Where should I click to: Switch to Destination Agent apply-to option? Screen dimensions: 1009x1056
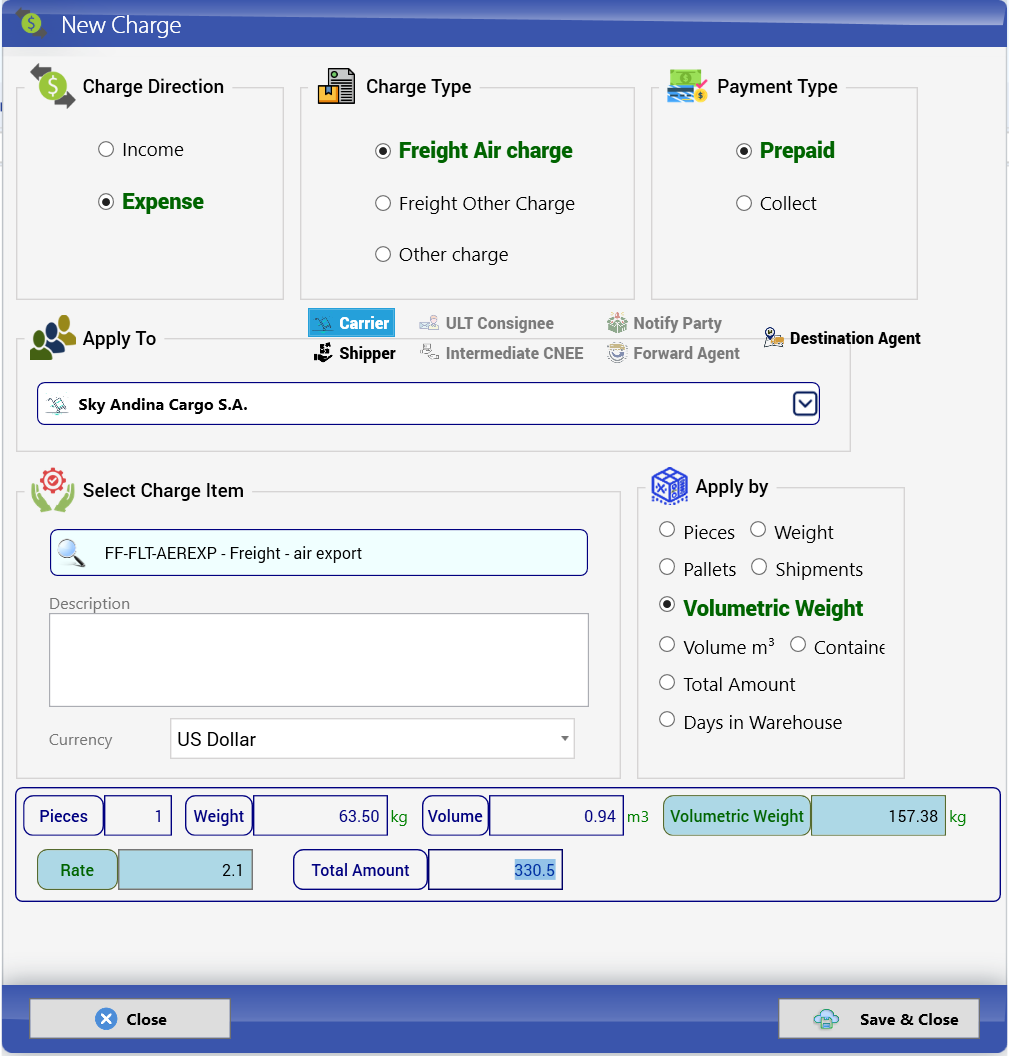[x=843, y=337]
